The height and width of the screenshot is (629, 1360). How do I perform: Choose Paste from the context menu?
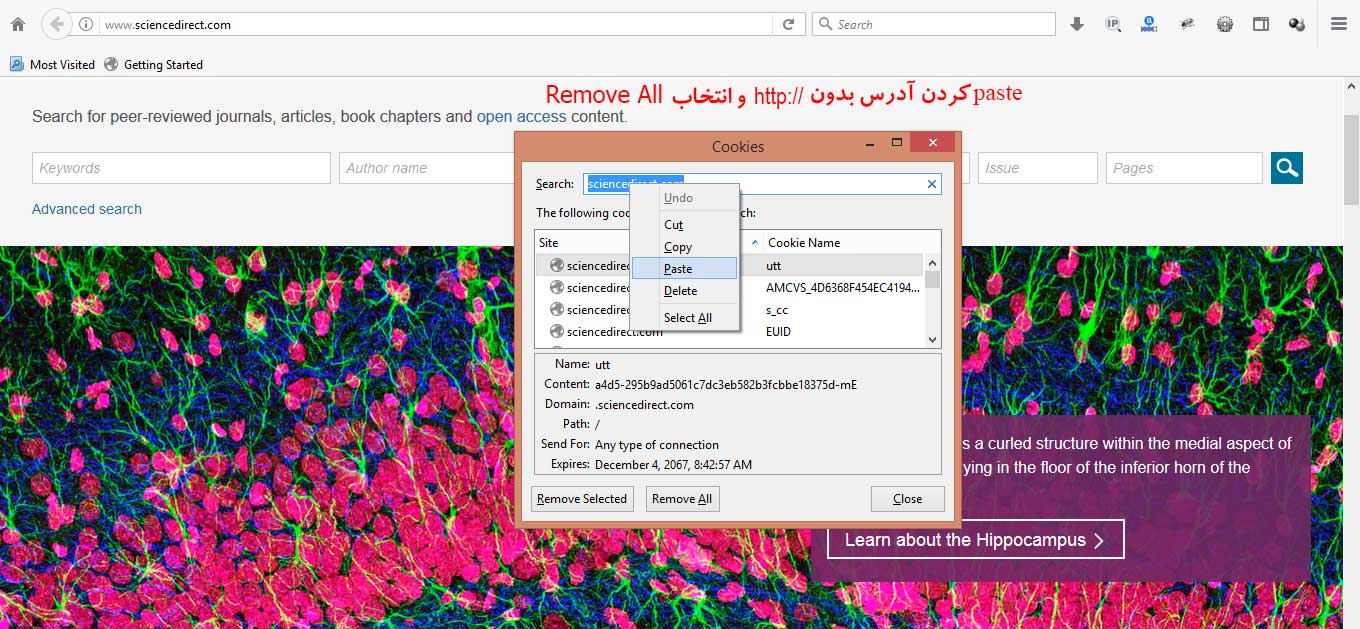coord(684,268)
